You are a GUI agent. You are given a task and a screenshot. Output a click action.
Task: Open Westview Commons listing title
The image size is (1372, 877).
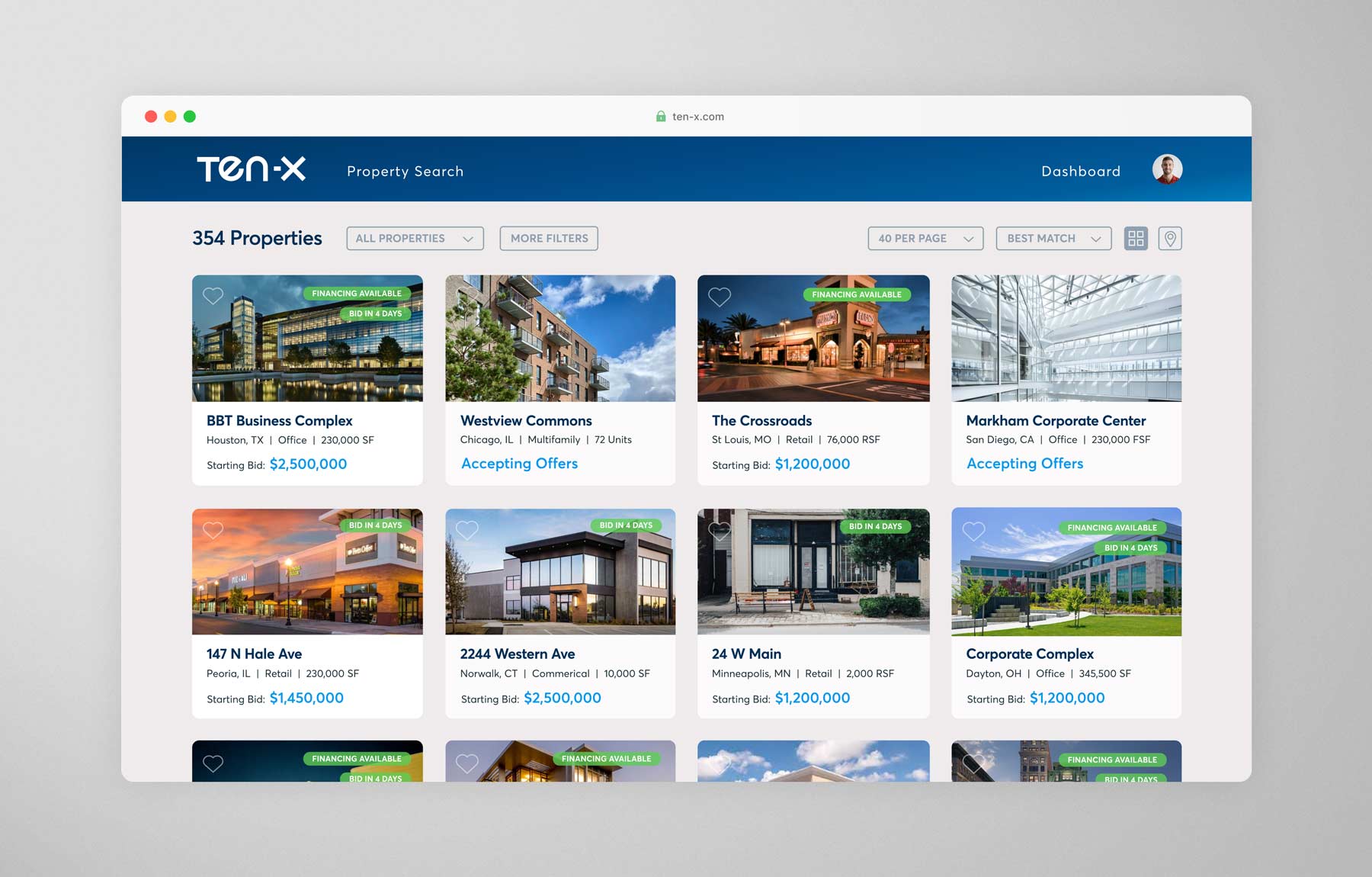point(526,420)
